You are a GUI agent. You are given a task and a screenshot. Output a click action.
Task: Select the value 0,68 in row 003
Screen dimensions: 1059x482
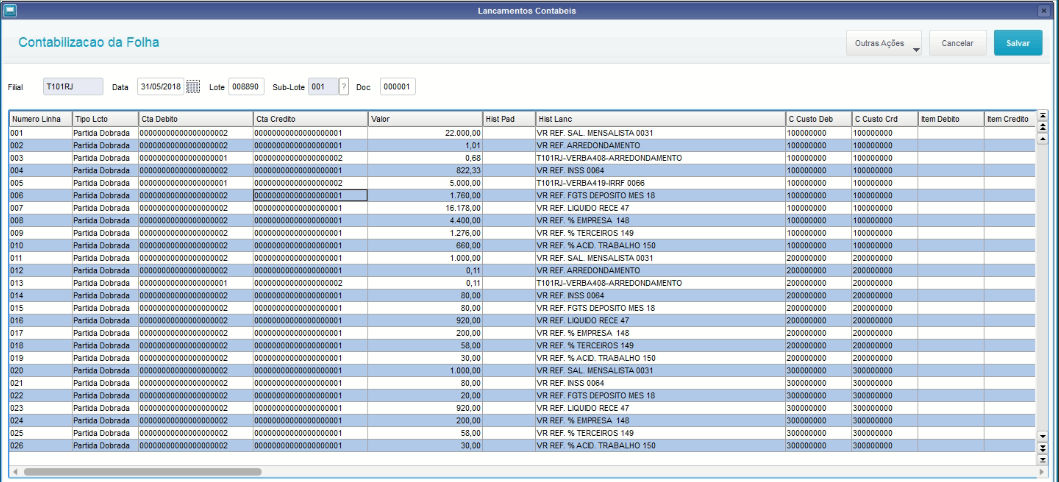[425, 158]
